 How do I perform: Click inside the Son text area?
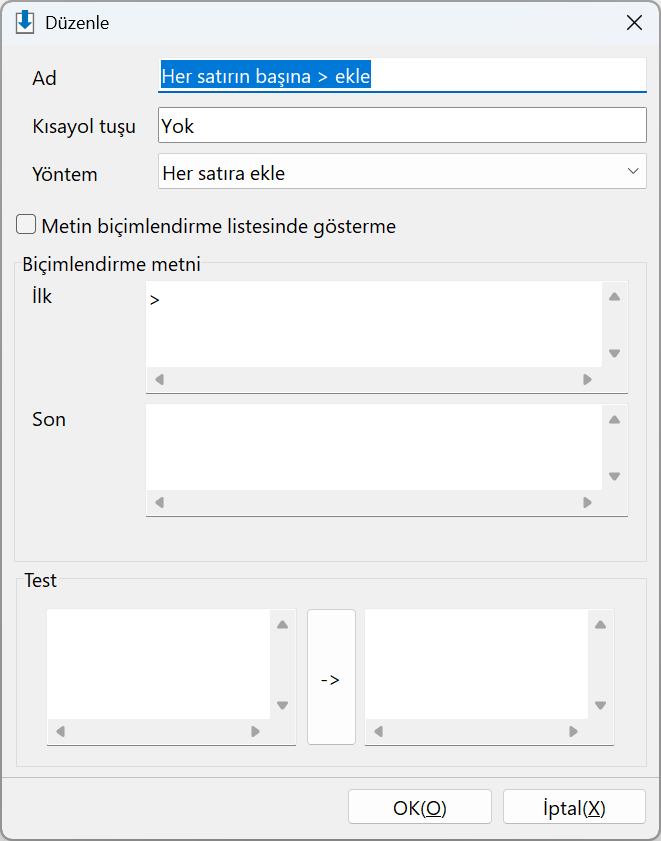tap(373, 447)
